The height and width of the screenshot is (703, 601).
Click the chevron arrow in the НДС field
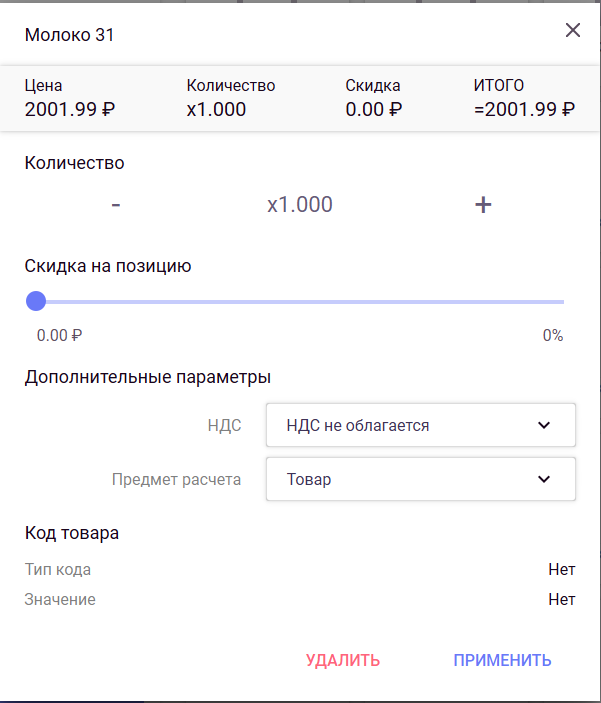[544, 425]
